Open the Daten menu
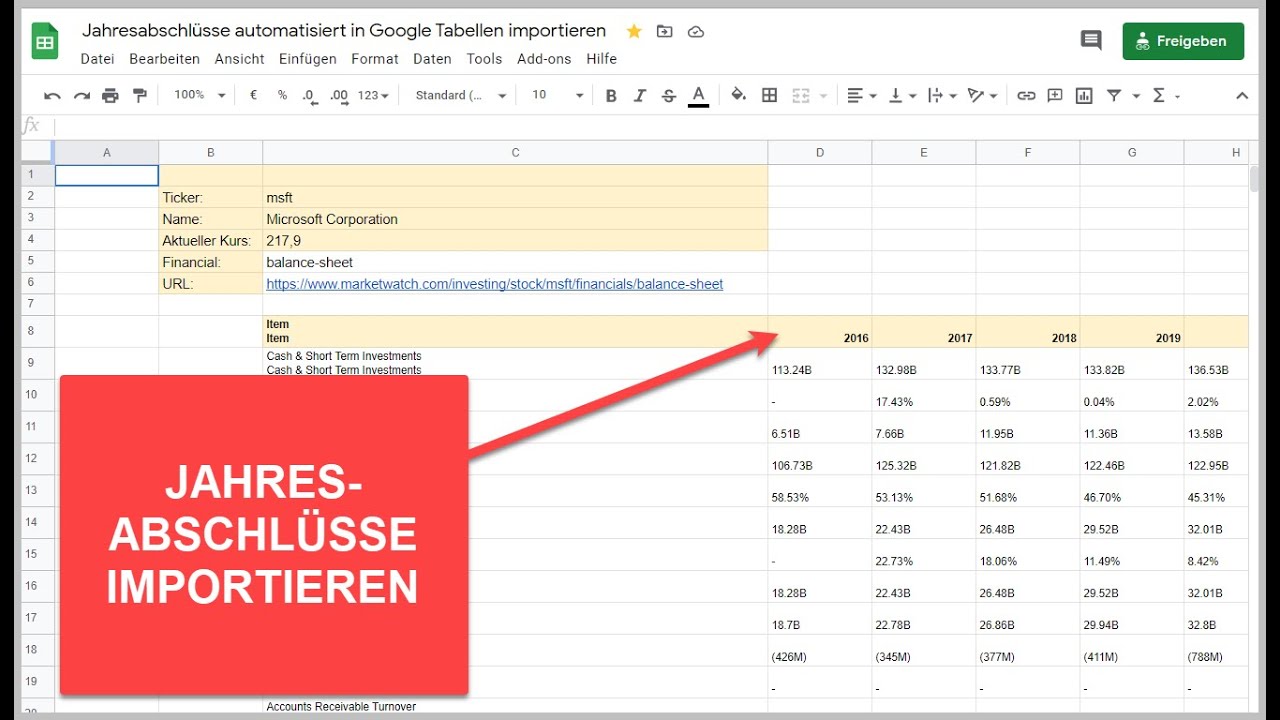This screenshot has width=1280, height=720. point(432,59)
